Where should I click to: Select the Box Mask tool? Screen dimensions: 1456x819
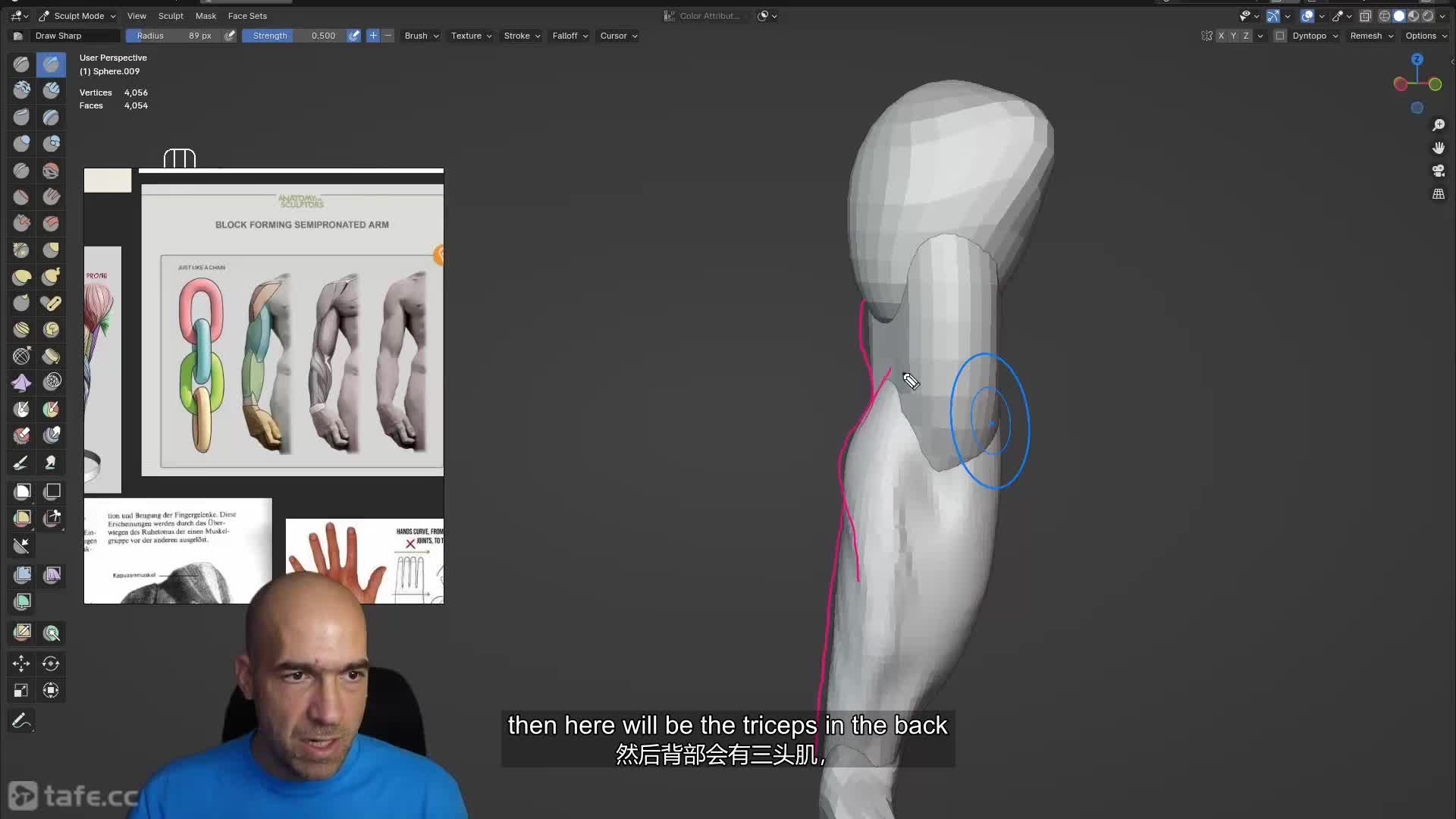pos(21,491)
